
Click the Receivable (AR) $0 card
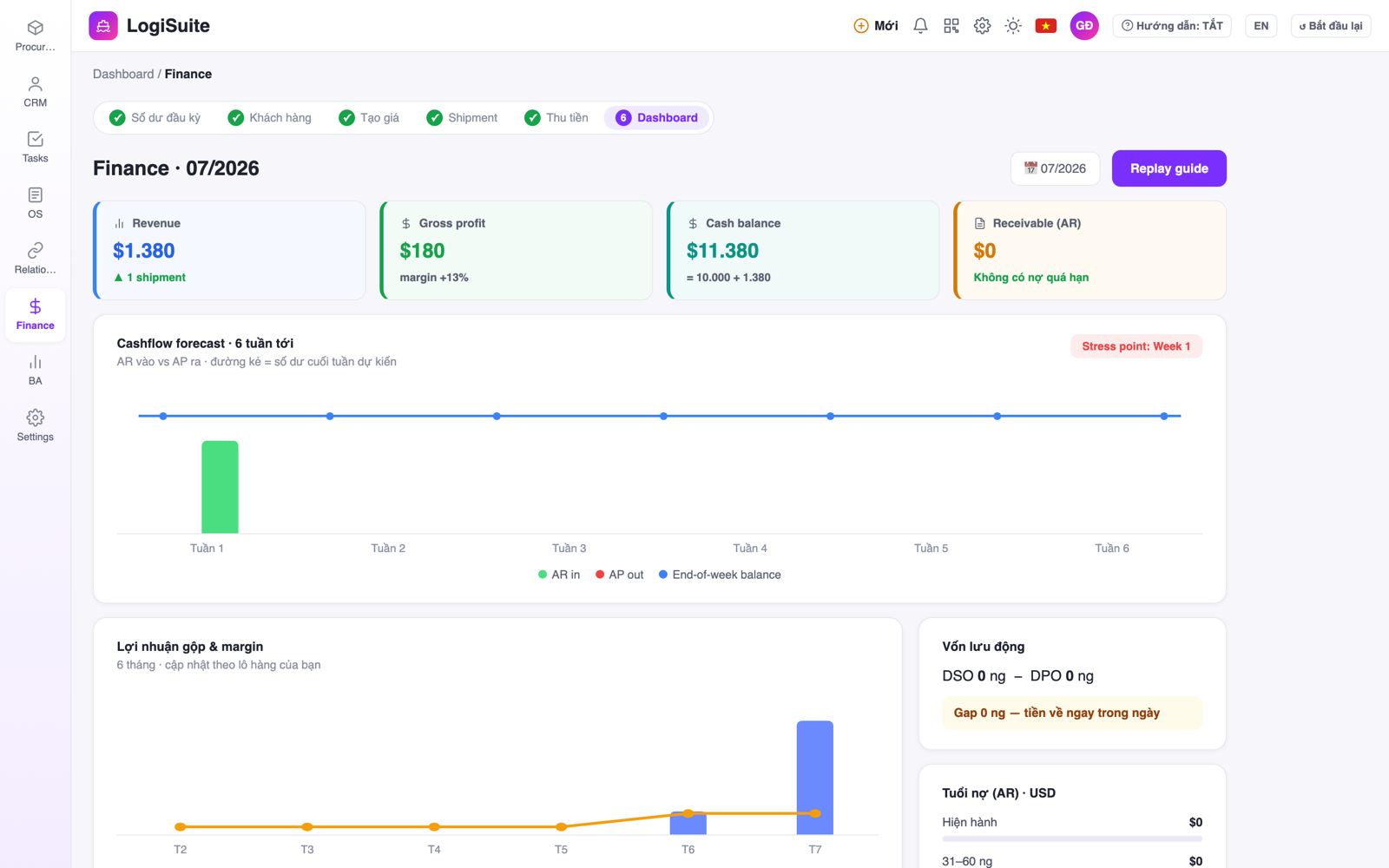coord(1089,250)
